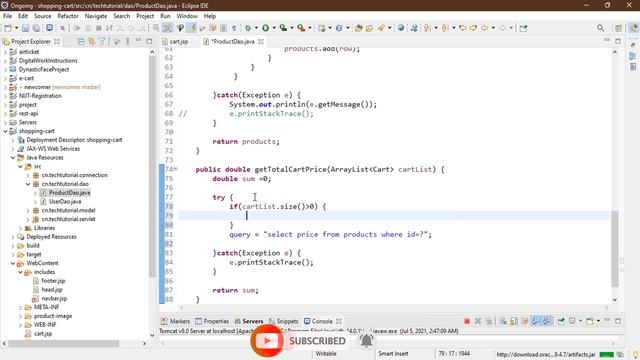Click the Project Explorer horizontal scrollbar
This screenshot has width=640, height=360.
point(64,344)
